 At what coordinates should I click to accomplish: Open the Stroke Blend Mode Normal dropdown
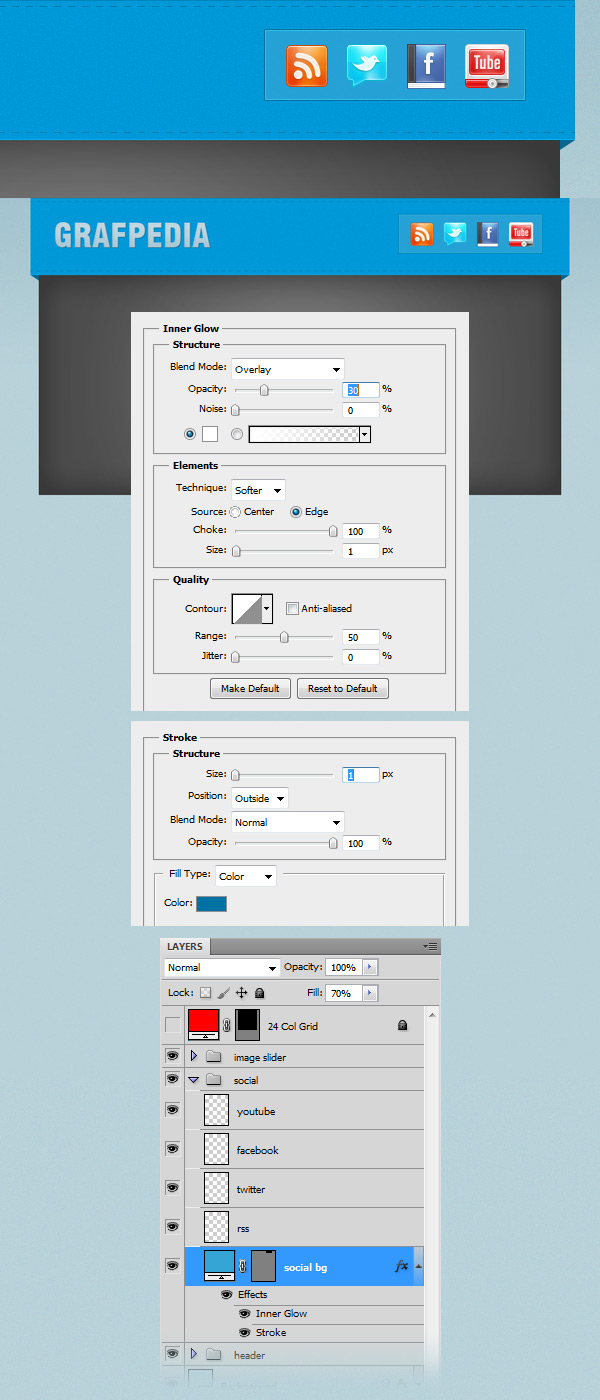tap(288, 822)
